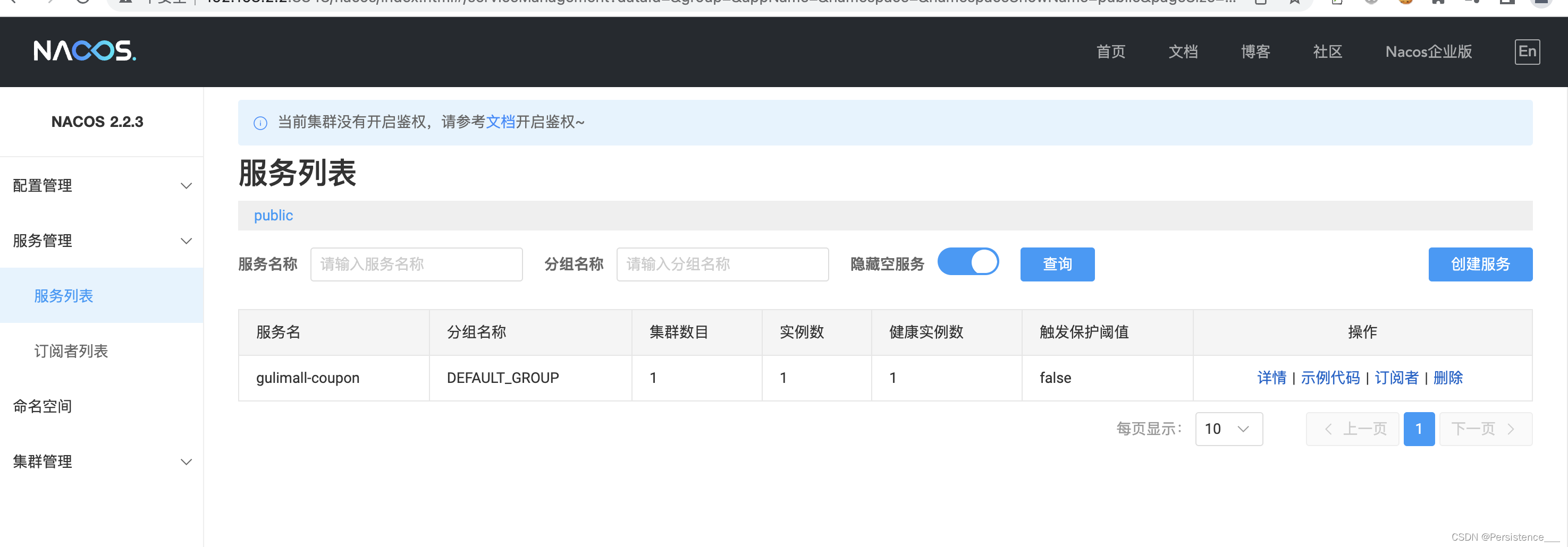Open 命名空间 in the sidebar
This screenshot has width=1568, height=547.
click(102, 406)
